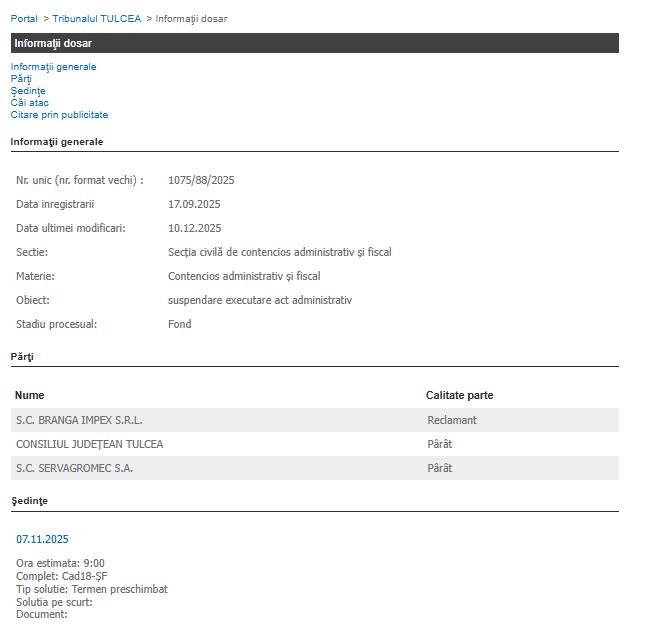This screenshot has height=629, width=658.
Task: Select the Complet: Cad18-ŞF line
Action: (60, 577)
